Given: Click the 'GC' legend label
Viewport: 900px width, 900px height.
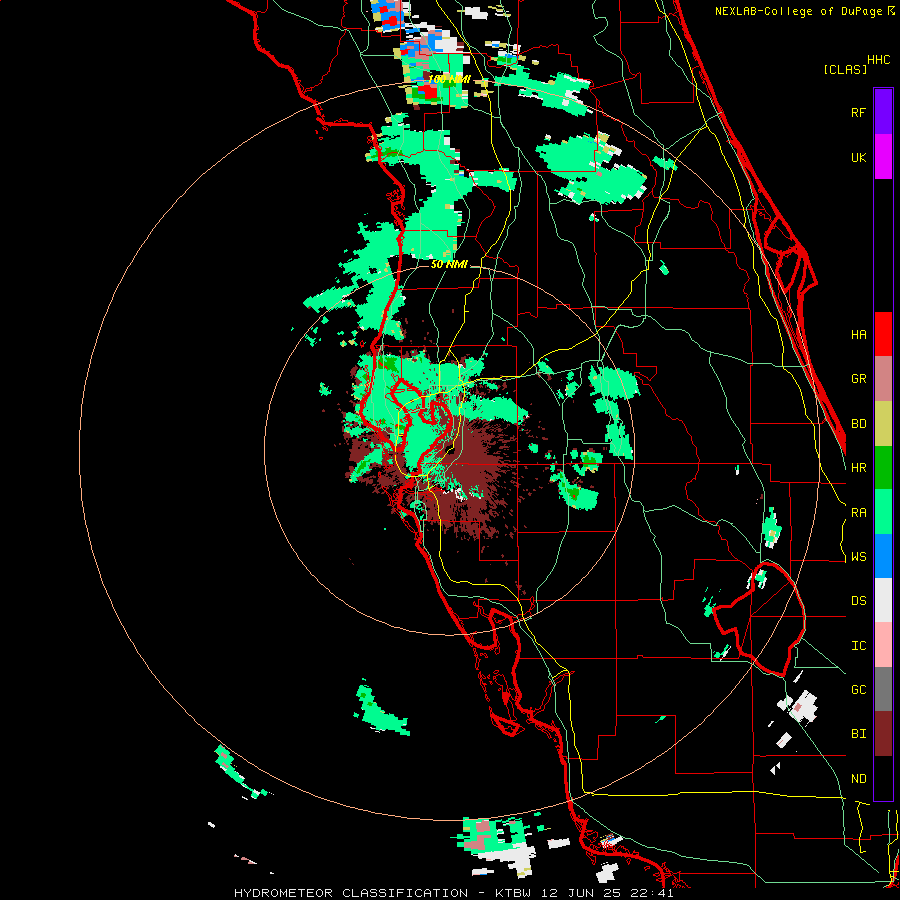Looking at the screenshot, I should coord(858,690).
